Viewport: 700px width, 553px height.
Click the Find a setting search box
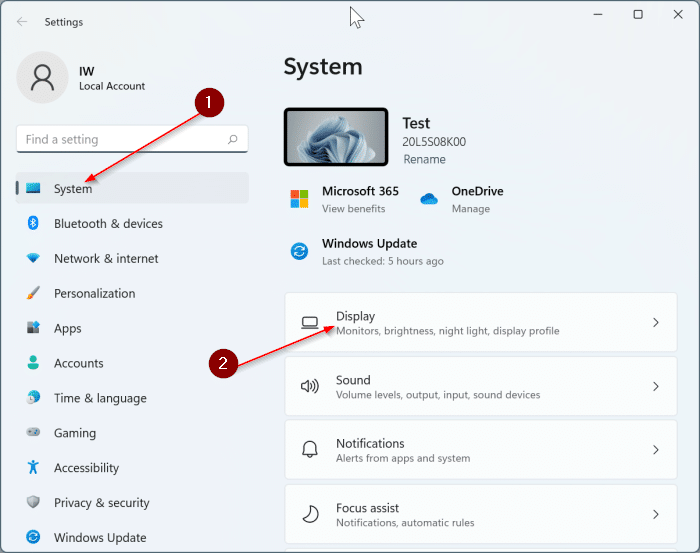[x=132, y=139]
